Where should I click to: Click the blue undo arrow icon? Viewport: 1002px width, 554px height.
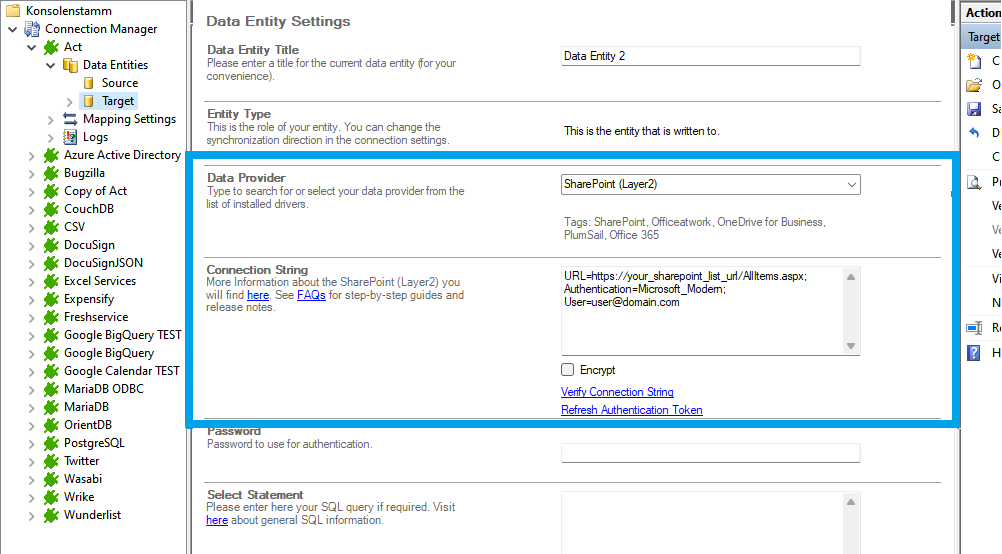click(974, 133)
